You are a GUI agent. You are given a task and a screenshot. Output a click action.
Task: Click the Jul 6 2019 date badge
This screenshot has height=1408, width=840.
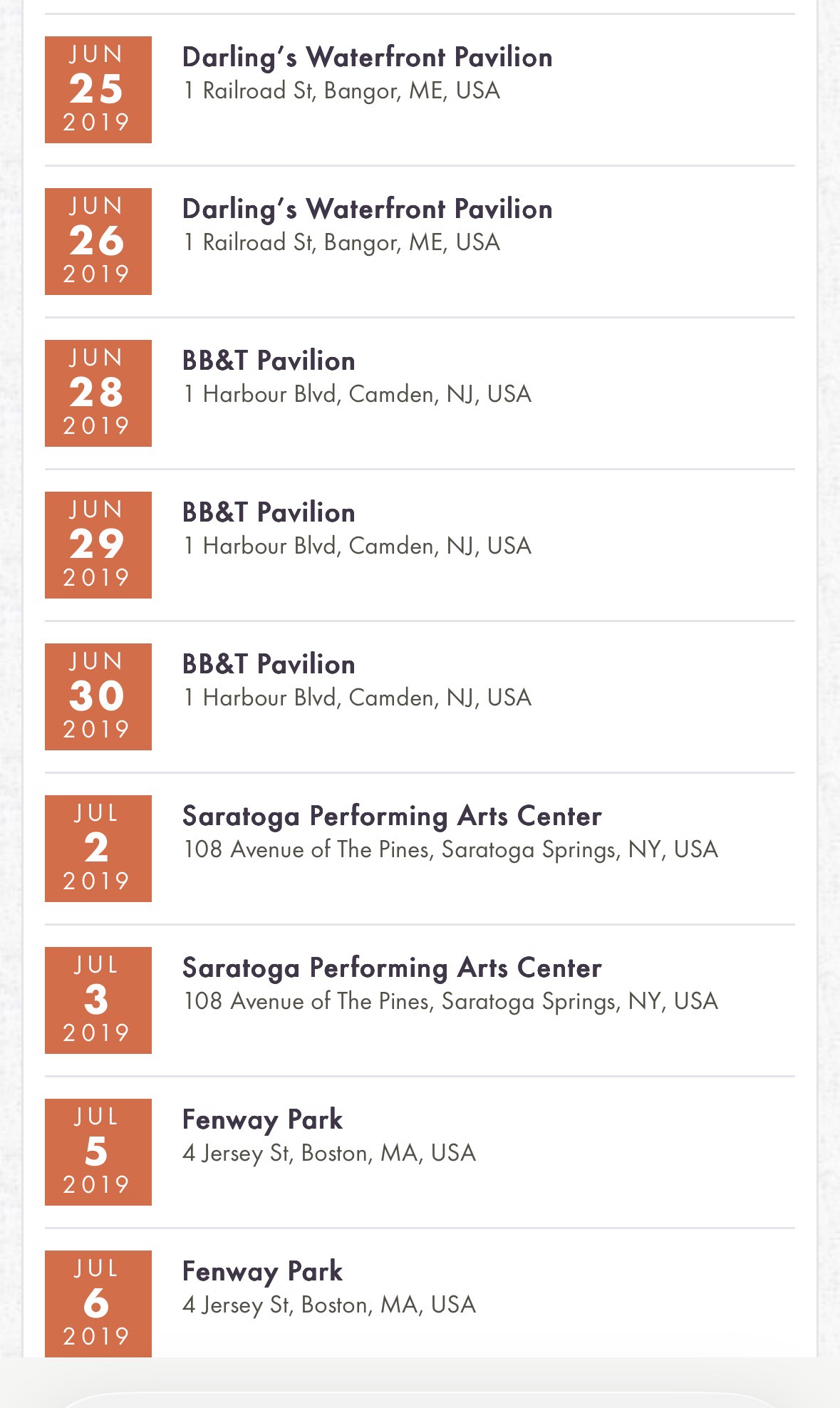[x=98, y=1304]
